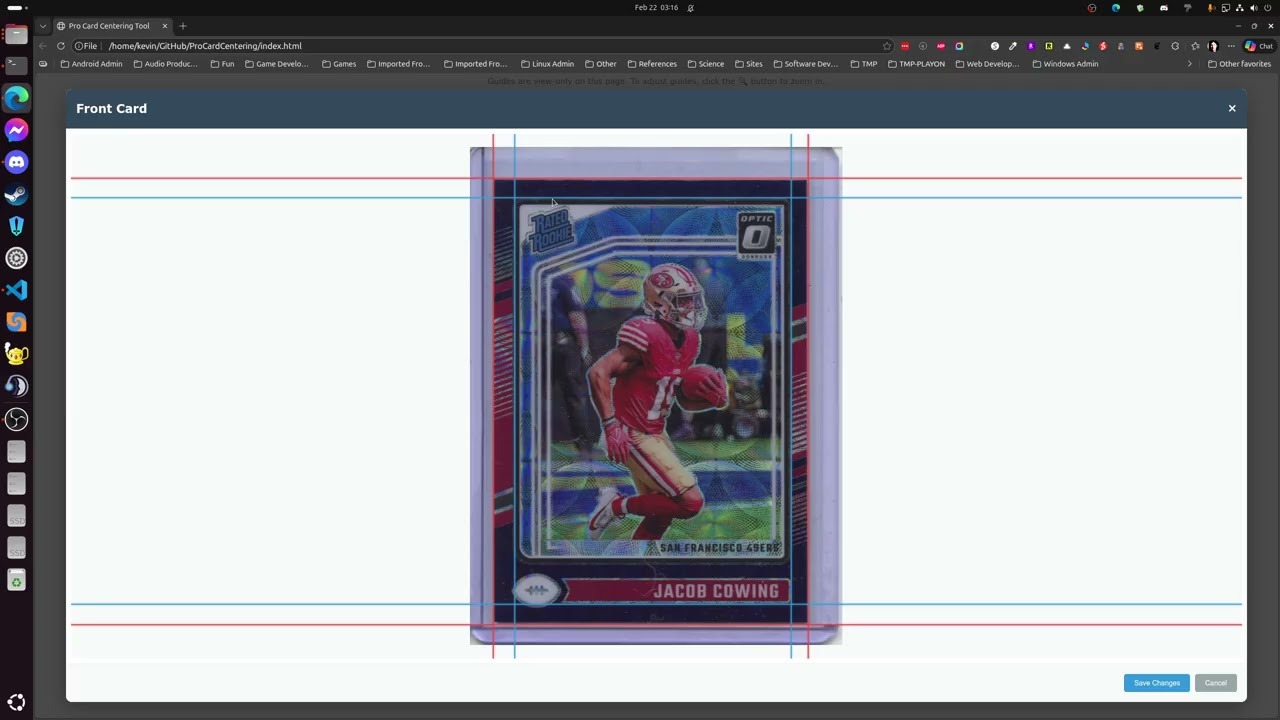Screen dimensions: 1280x720
Task: Click the Cancel button
Action: coord(1216,683)
